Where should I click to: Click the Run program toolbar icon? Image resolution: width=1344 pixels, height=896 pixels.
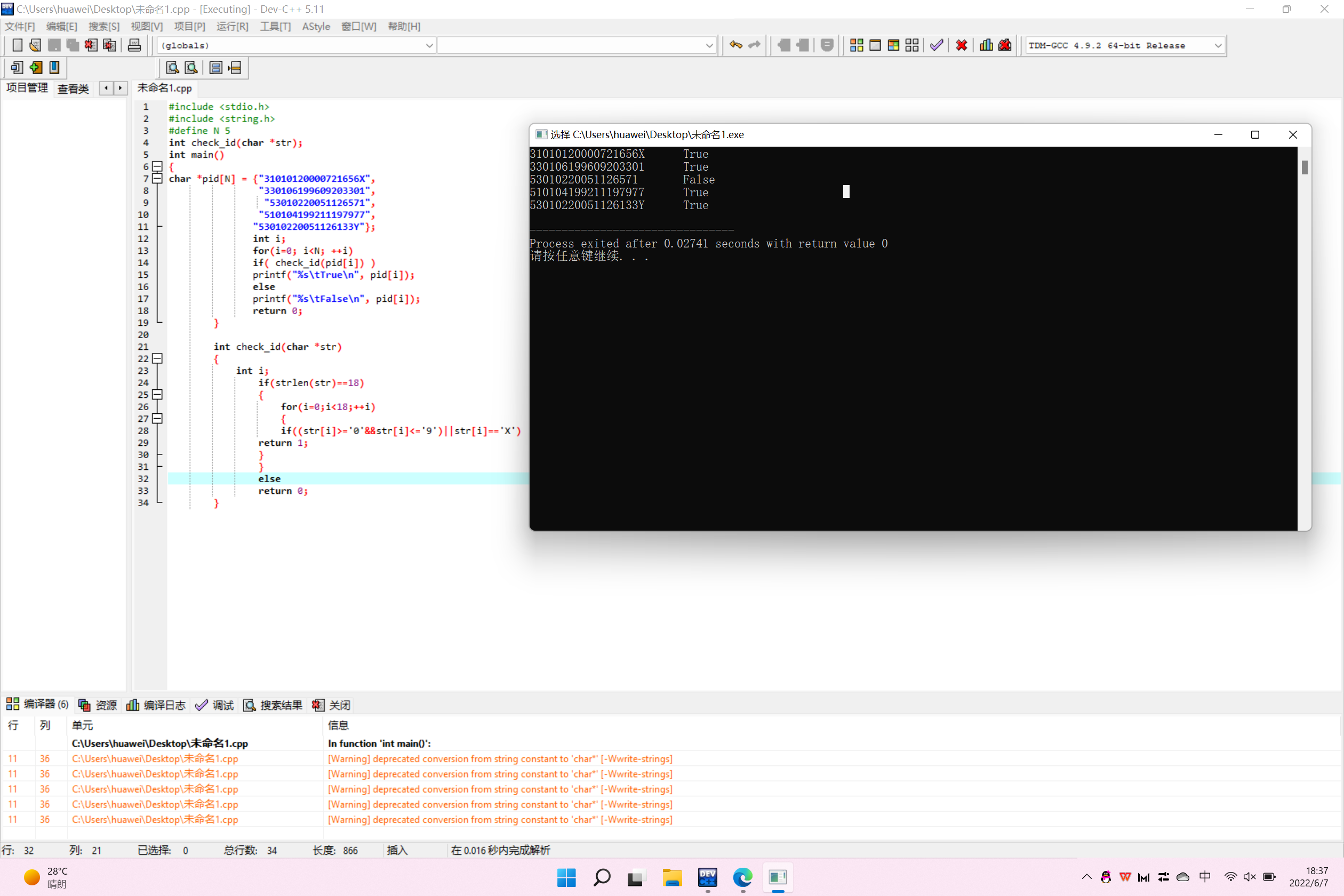pos(875,45)
